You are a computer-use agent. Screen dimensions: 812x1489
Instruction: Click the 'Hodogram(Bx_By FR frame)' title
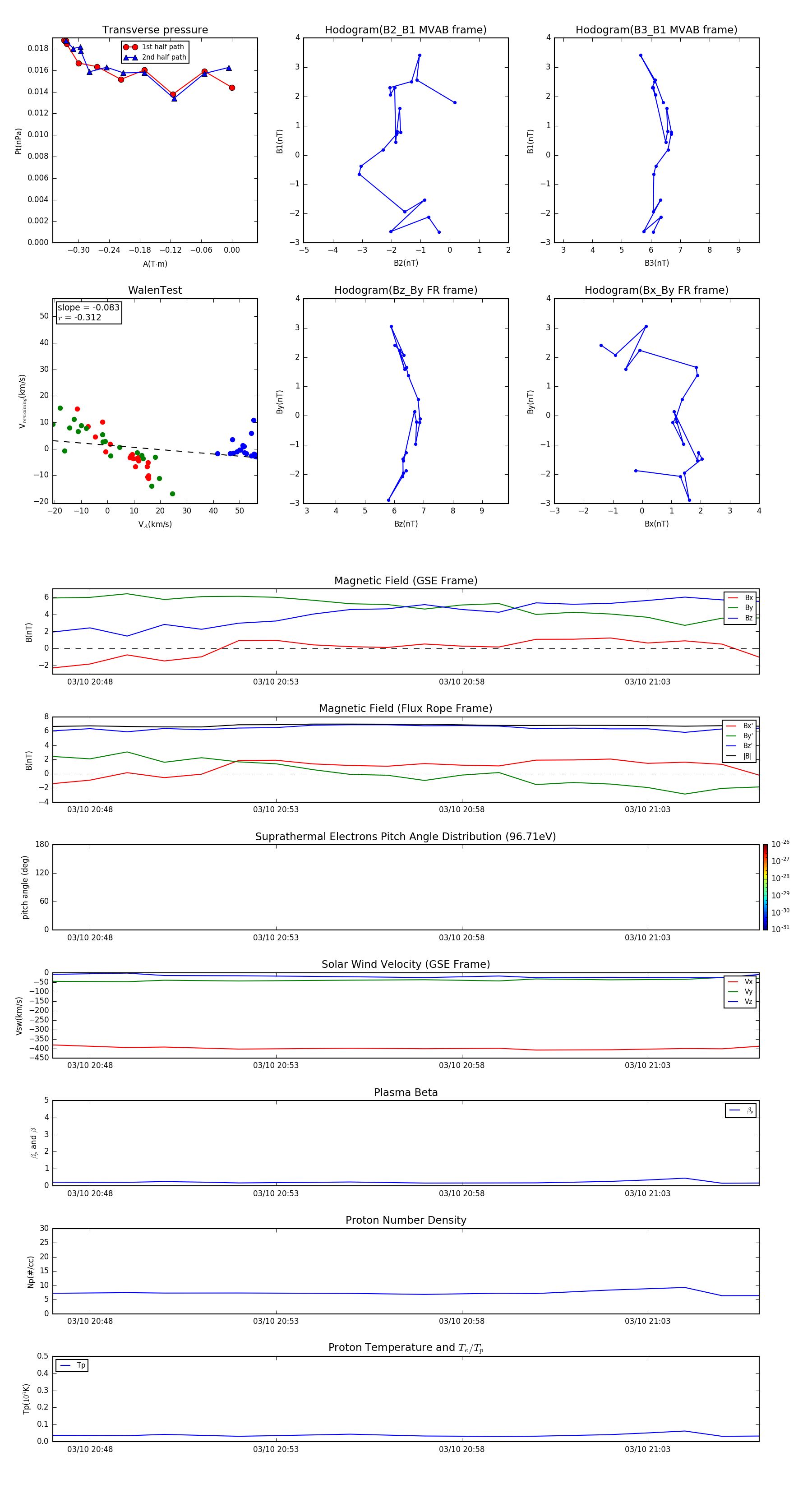(x=656, y=290)
